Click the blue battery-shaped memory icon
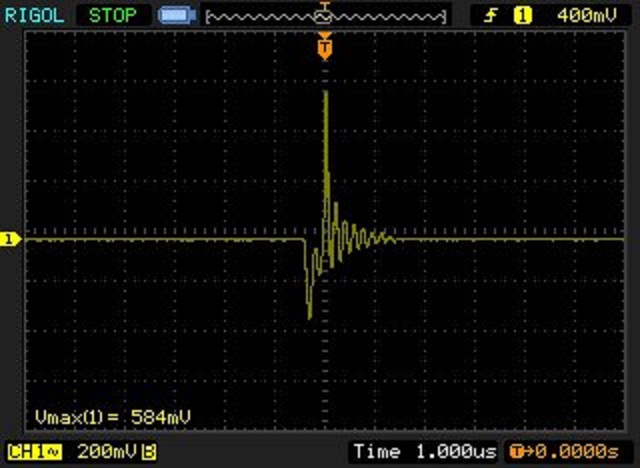 177,16
